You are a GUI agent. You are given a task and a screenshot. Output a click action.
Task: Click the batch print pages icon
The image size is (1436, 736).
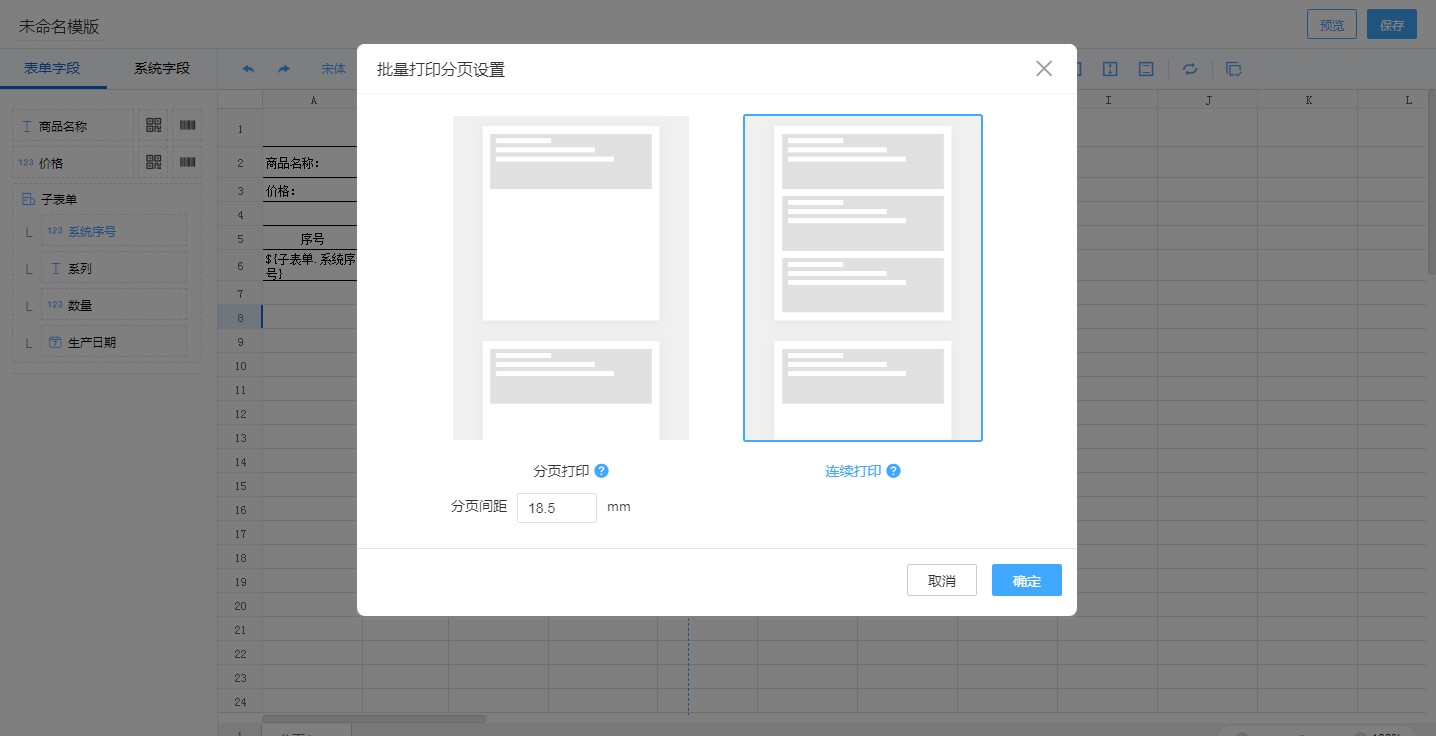point(1233,69)
